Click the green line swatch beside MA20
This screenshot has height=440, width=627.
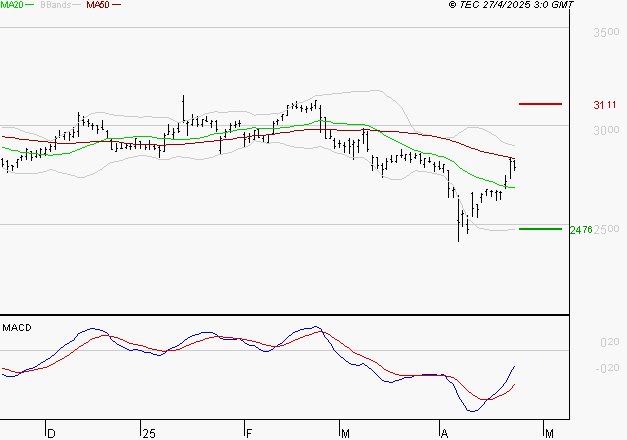point(30,6)
